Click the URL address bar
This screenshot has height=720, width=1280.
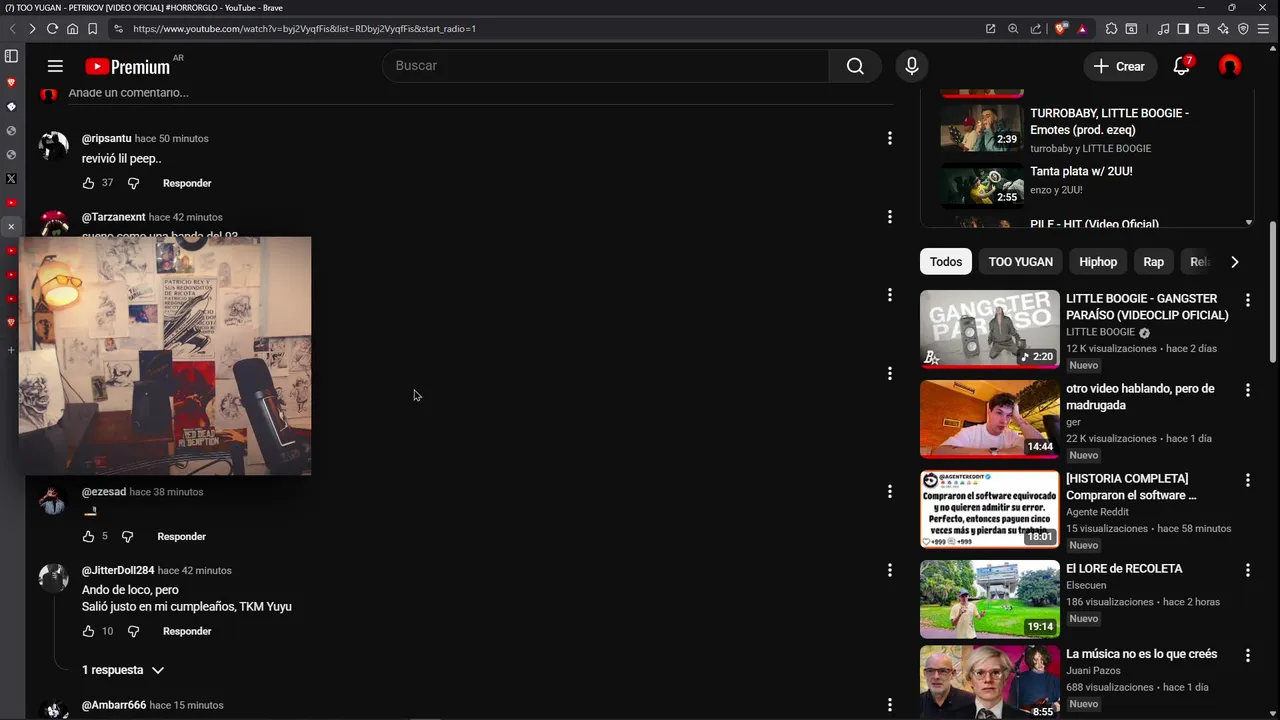pyautogui.click(x=540, y=29)
